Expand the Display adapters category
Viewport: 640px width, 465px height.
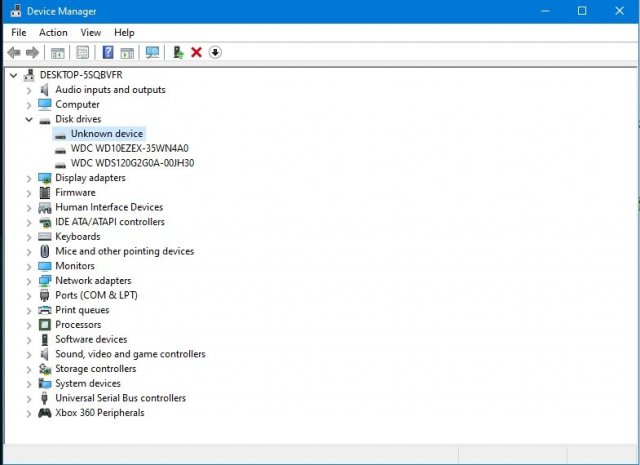(29, 178)
